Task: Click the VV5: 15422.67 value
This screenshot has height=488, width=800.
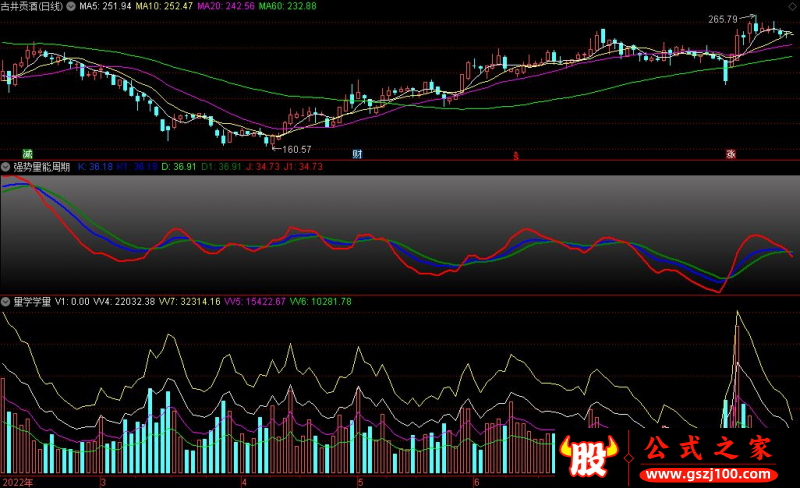Action: point(255,302)
